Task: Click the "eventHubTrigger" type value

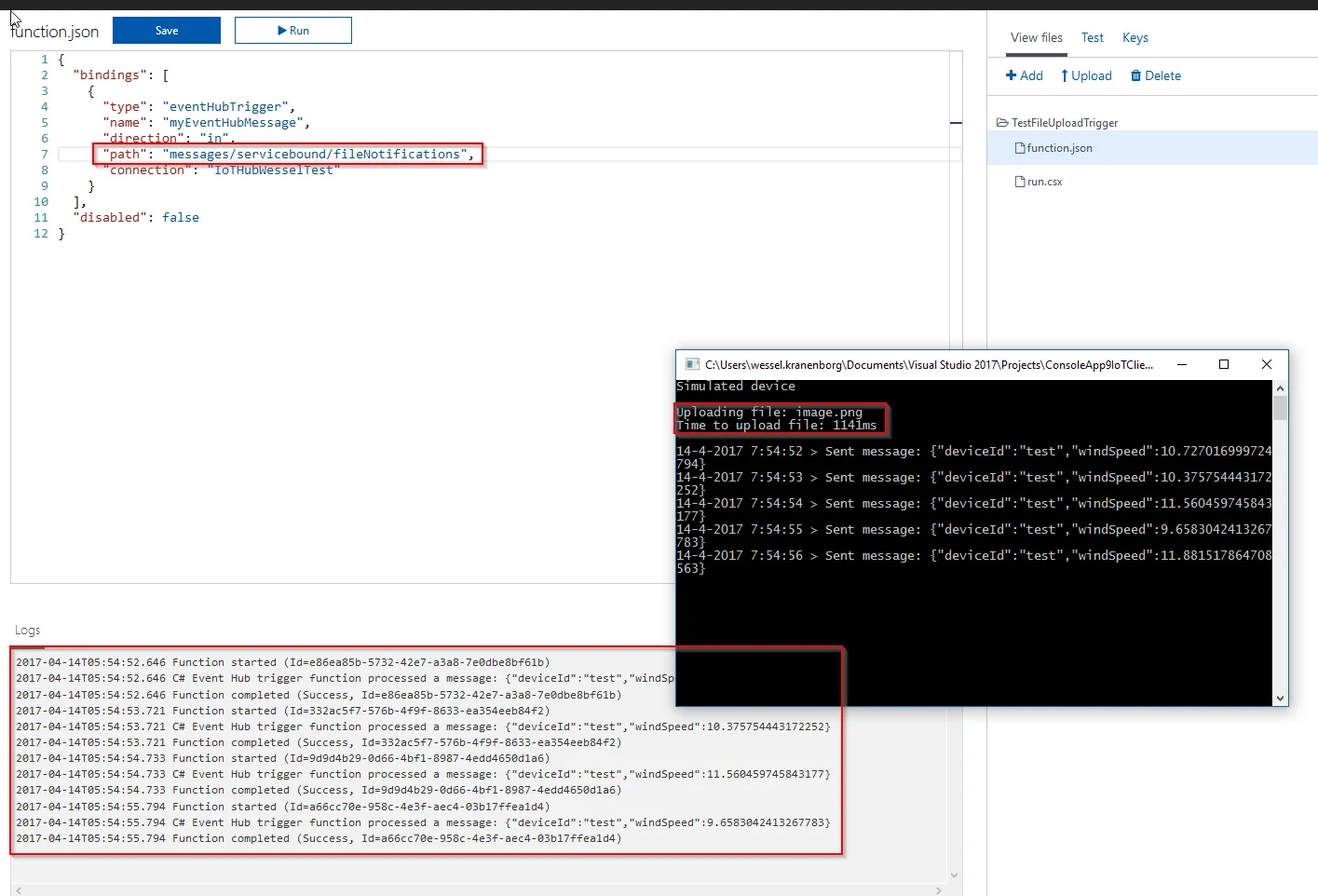Action: [x=225, y=107]
